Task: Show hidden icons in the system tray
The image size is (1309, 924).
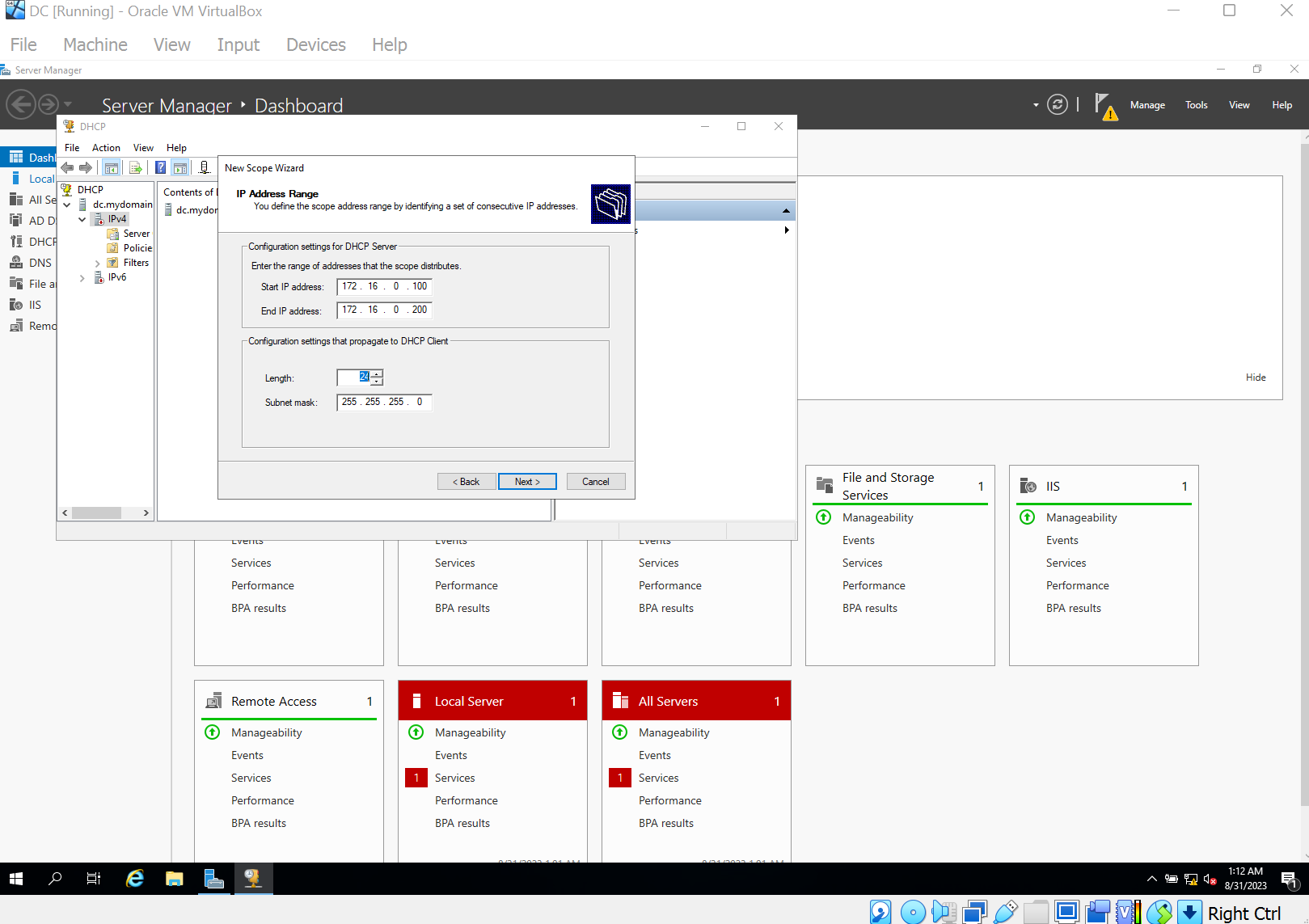Action: [1151, 878]
